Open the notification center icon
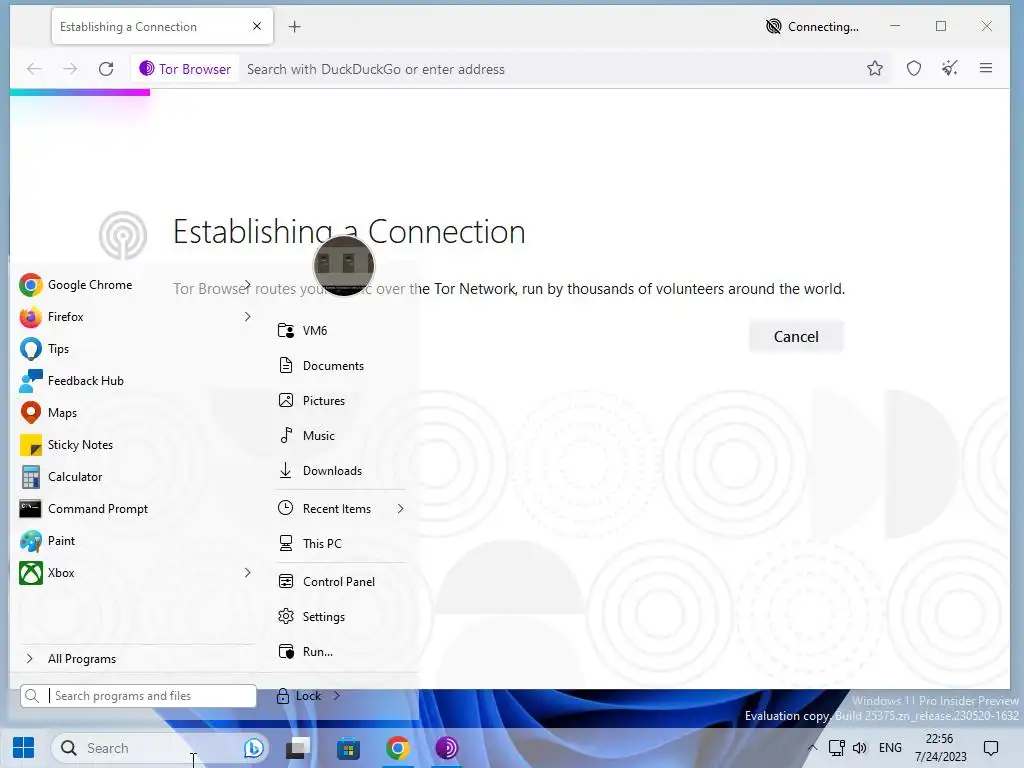Image resolution: width=1024 pixels, height=768 pixels. 991,748
